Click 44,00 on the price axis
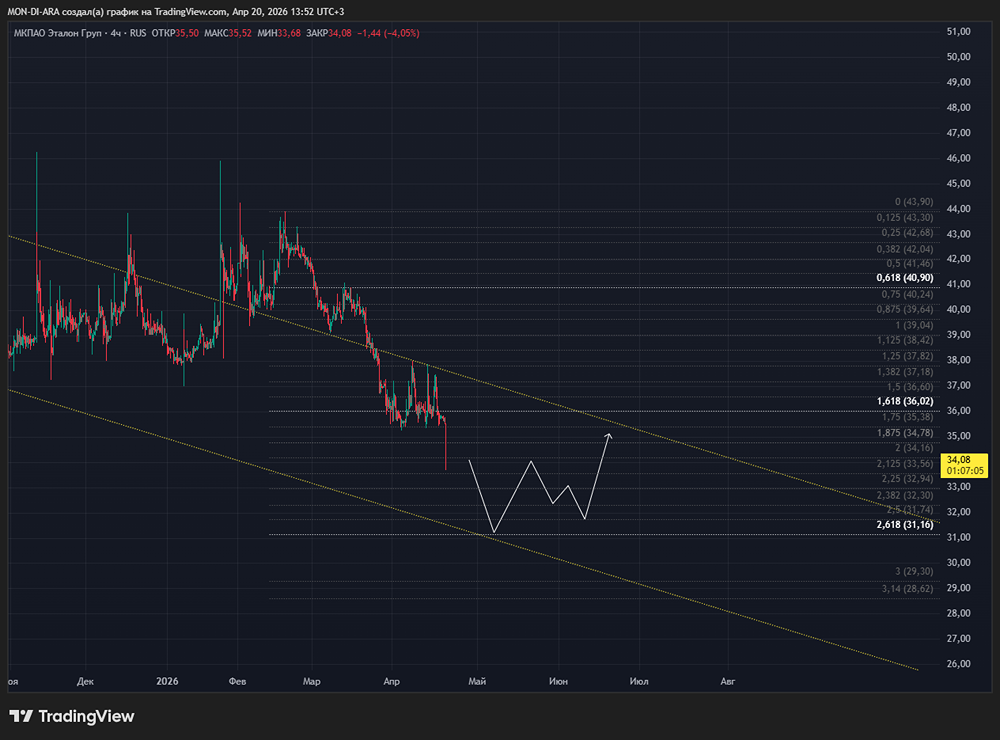The height and width of the screenshot is (740, 1000). 959,209
